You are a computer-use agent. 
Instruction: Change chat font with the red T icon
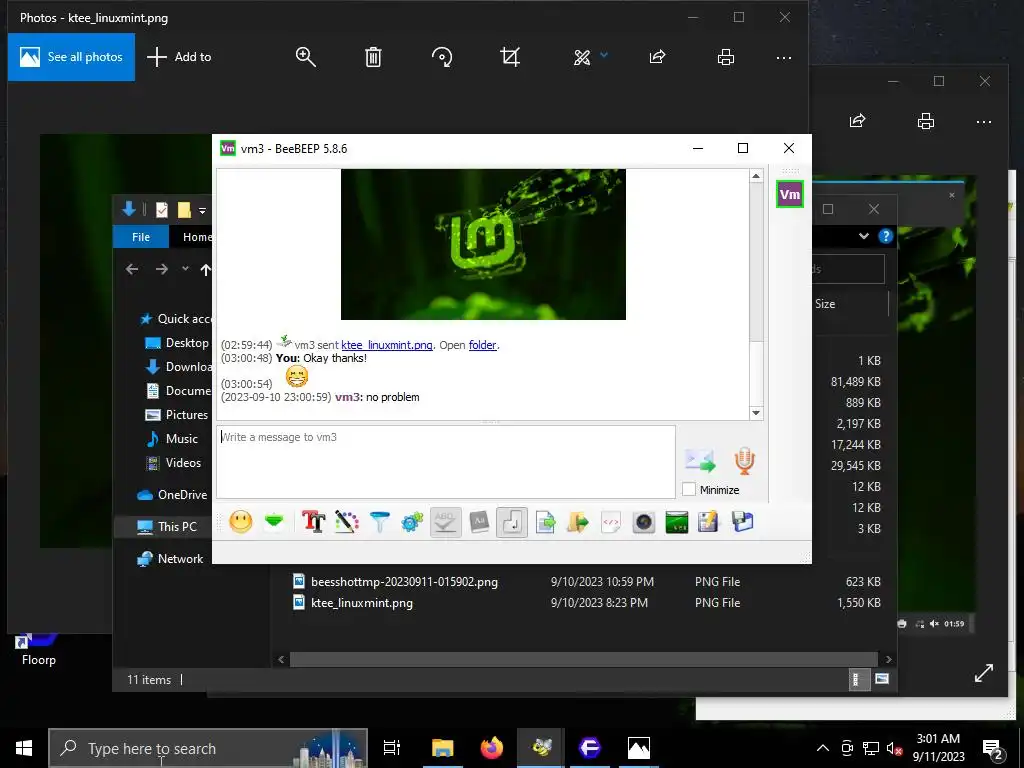coord(313,522)
